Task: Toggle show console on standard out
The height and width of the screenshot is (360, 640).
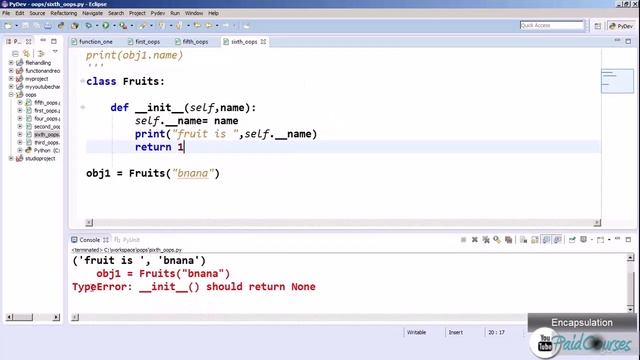Action: 546,240
